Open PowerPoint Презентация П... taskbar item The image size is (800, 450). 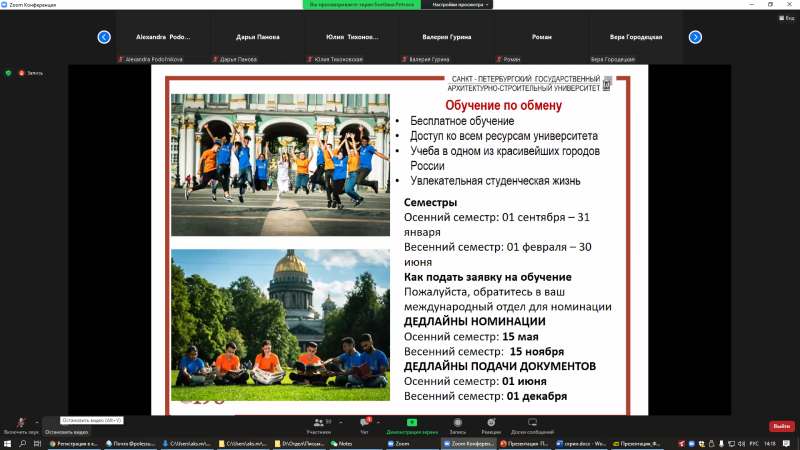[524, 444]
